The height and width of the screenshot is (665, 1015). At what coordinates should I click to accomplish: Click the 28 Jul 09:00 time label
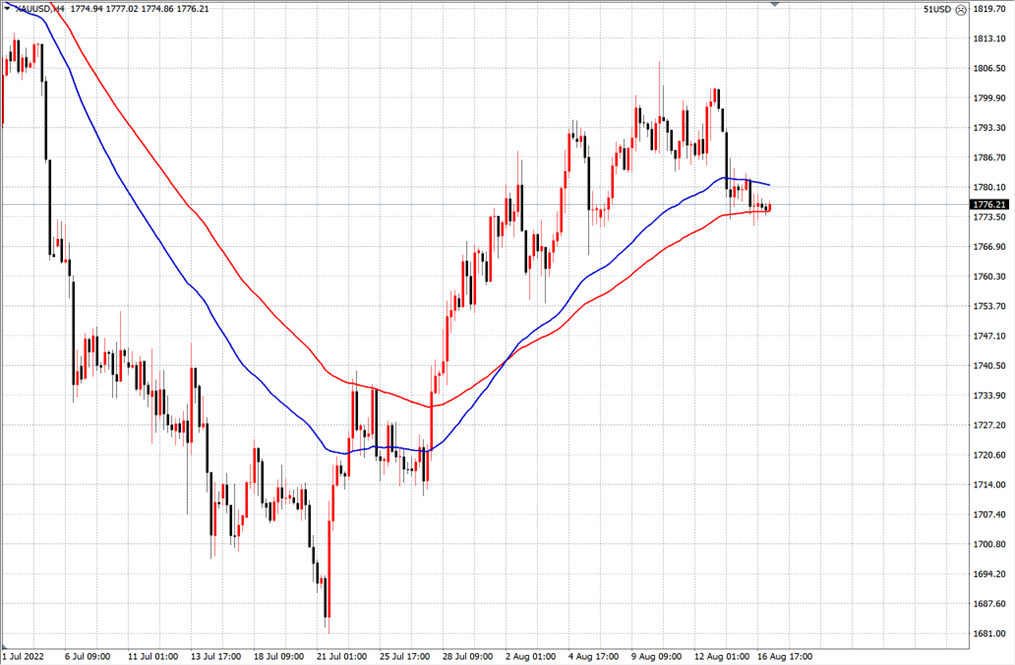tap(467, 657)
